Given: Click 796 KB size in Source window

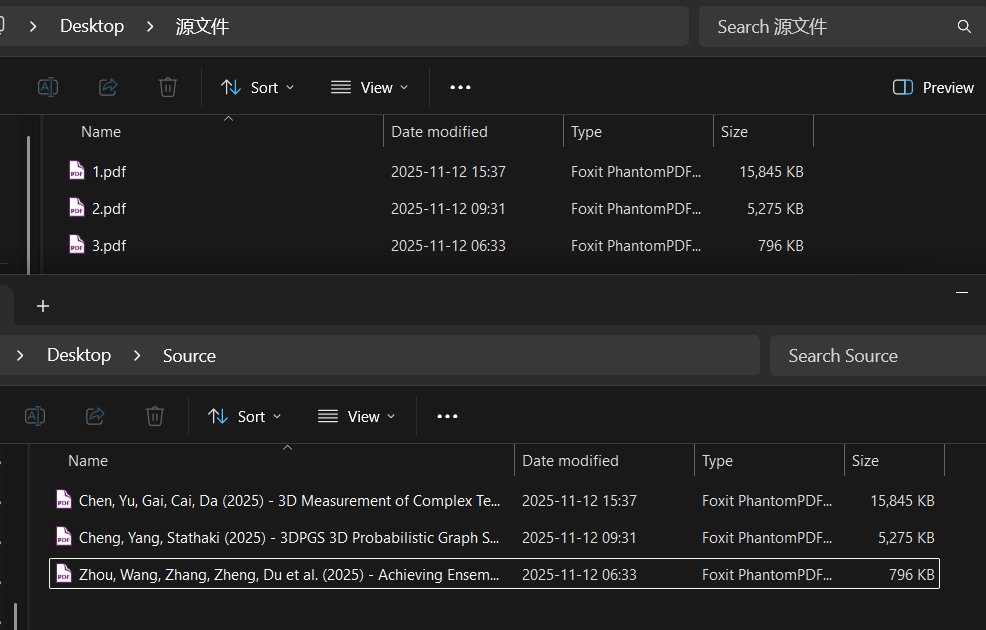Looking at the screenshot, I should click(911, 575).
